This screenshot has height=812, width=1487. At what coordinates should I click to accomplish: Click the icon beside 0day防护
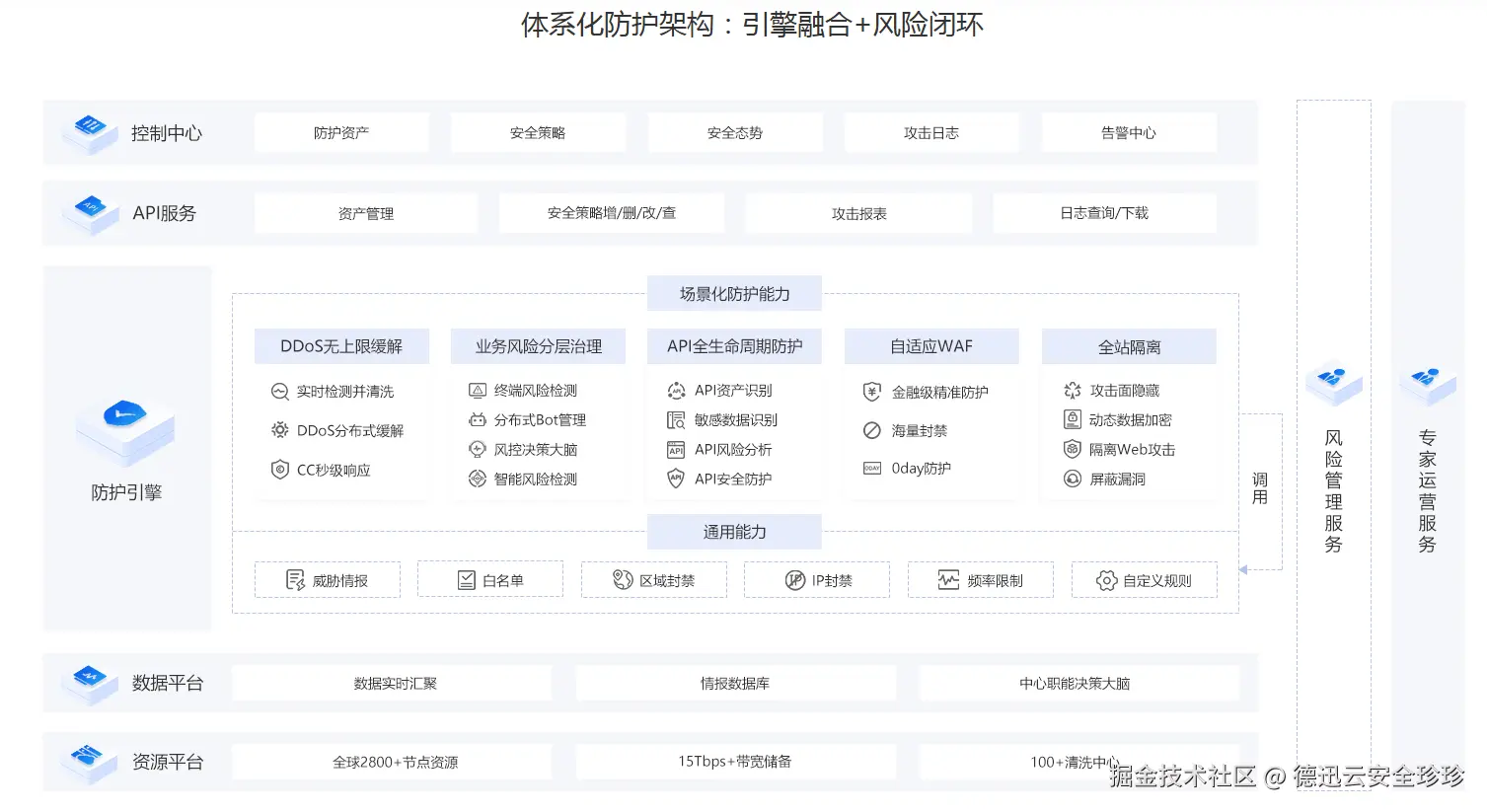(872, 469)
